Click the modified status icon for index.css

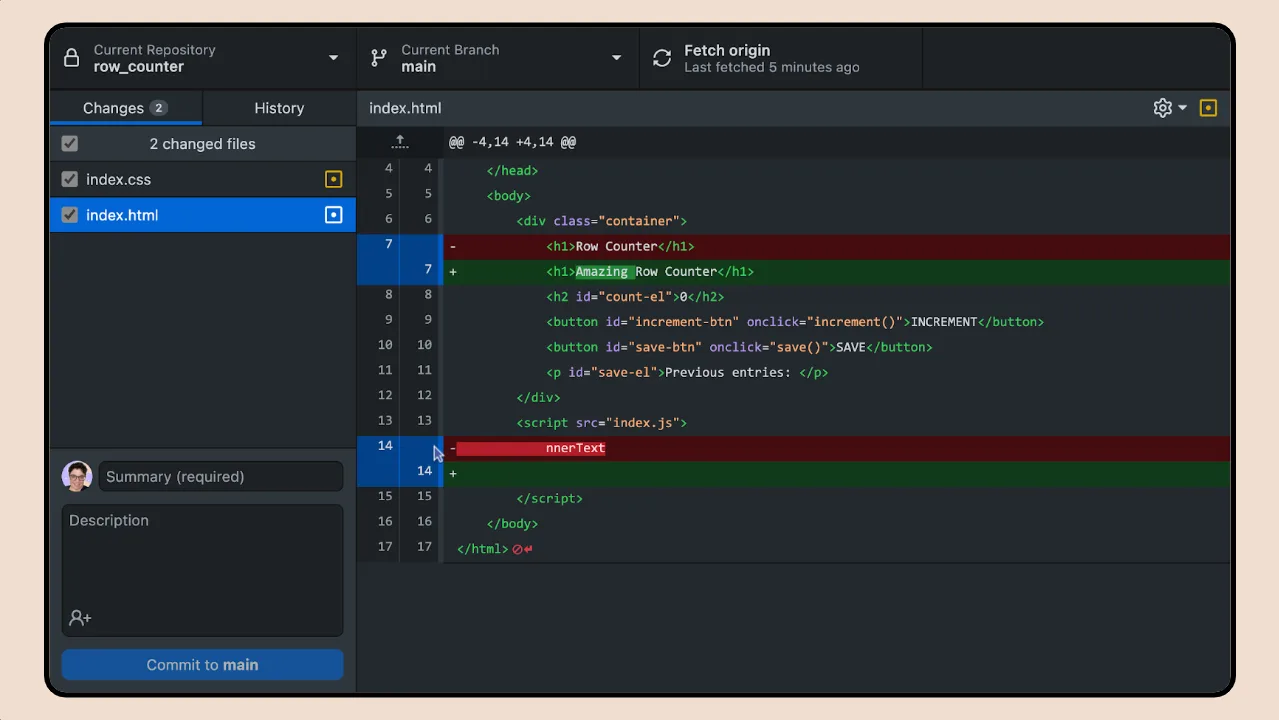click(x=334, y=180)
